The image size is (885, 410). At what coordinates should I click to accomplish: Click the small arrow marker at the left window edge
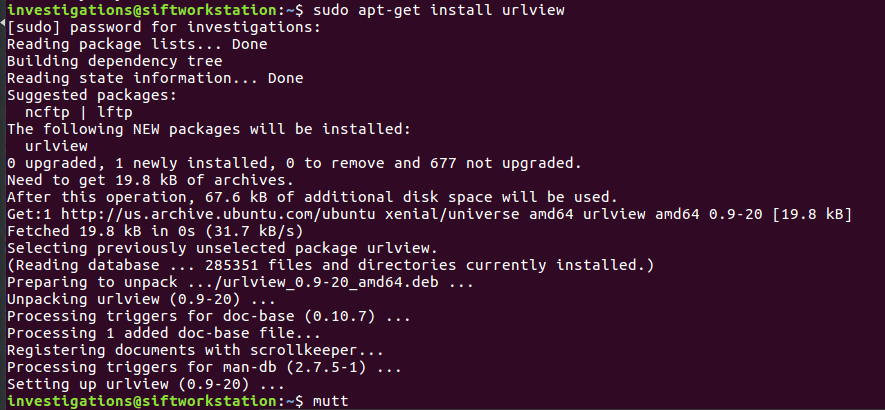(2, 21)
